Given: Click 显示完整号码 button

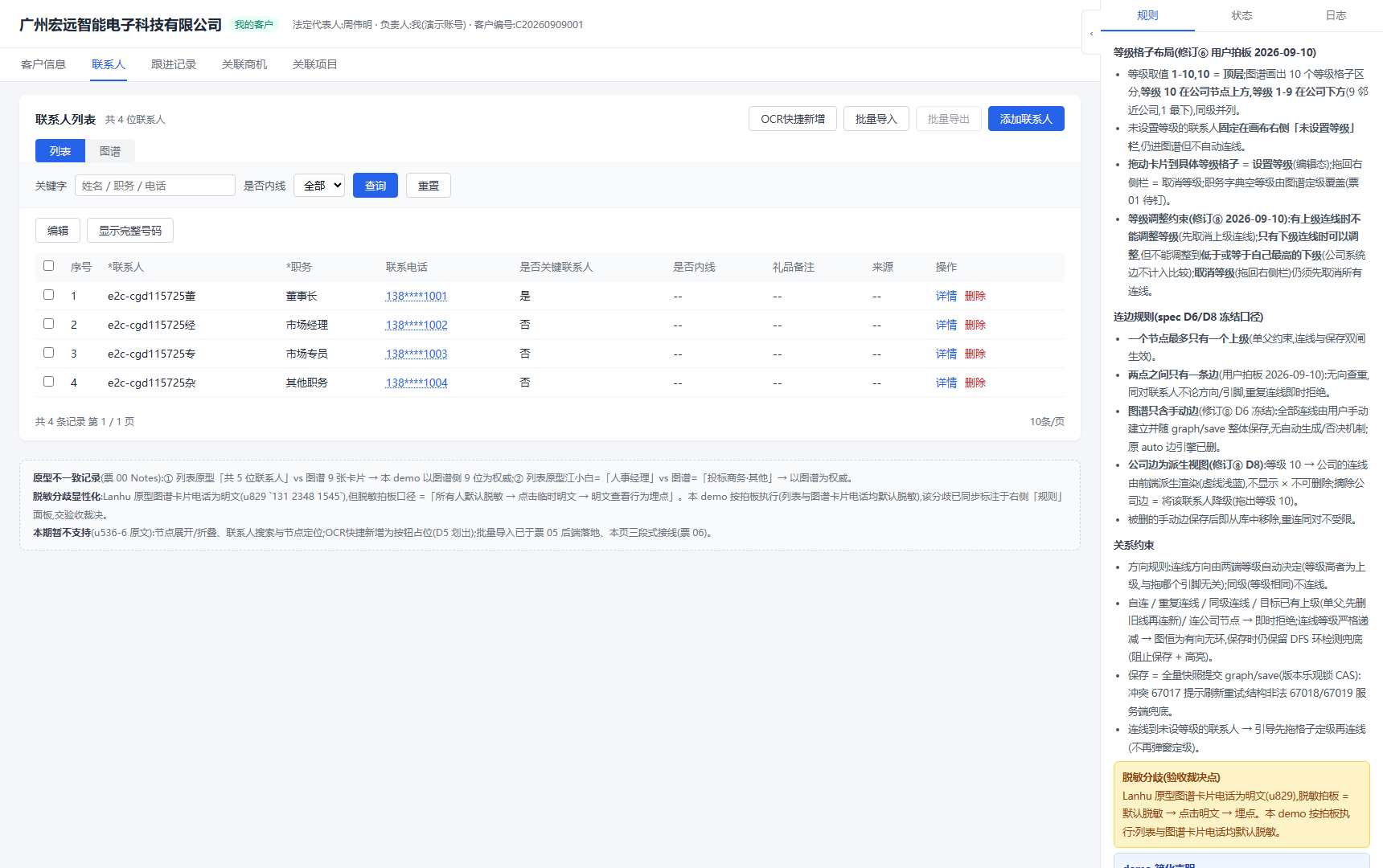Looking at the screenshot, I should (x=130, y=231).
